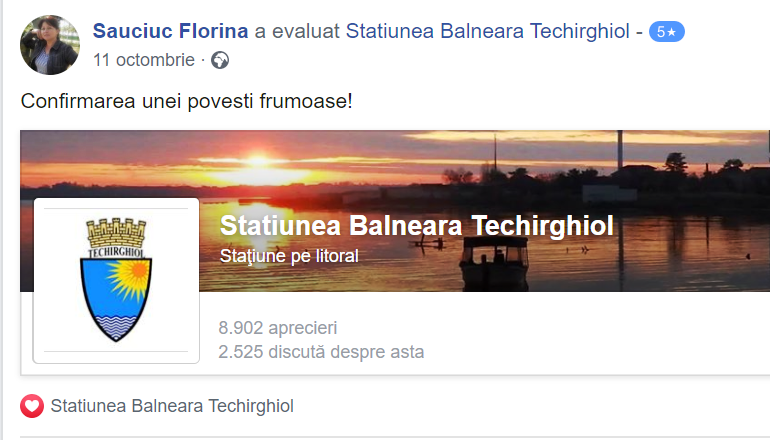Click the Sauciuc Florina name link

(170, 31)
